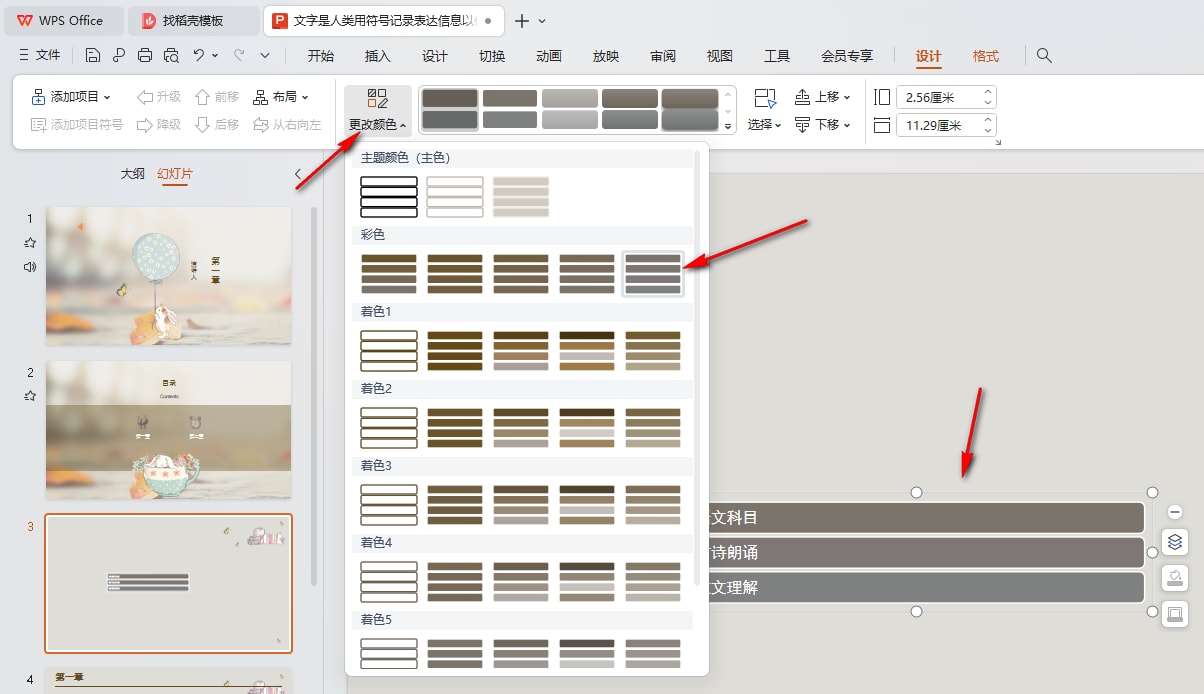
Task: Open the 开始 ribbon tab
Action: point(321,56)
